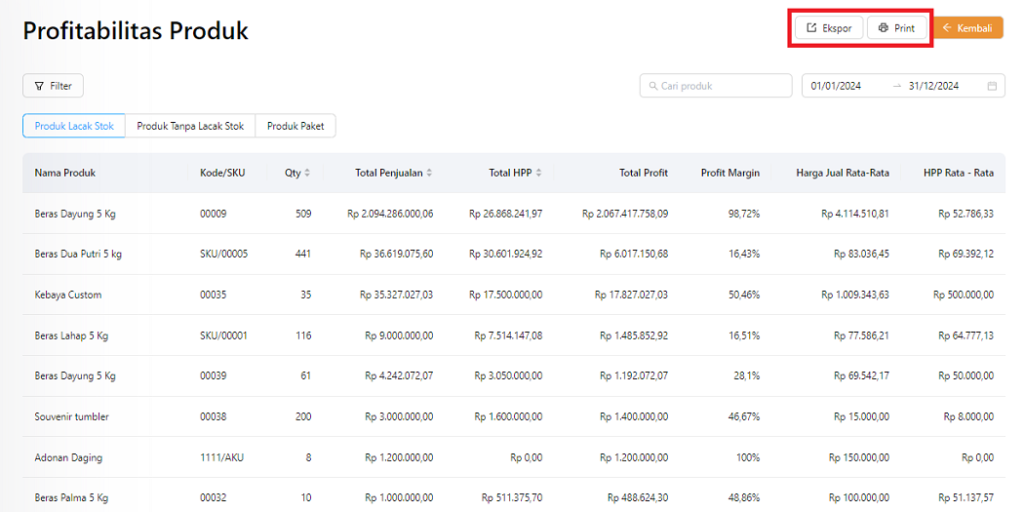The height and width of the screenshot is (512, 1024).
Task: Select the Beras Palma 5 Kg row
Action: coord(514,495)
